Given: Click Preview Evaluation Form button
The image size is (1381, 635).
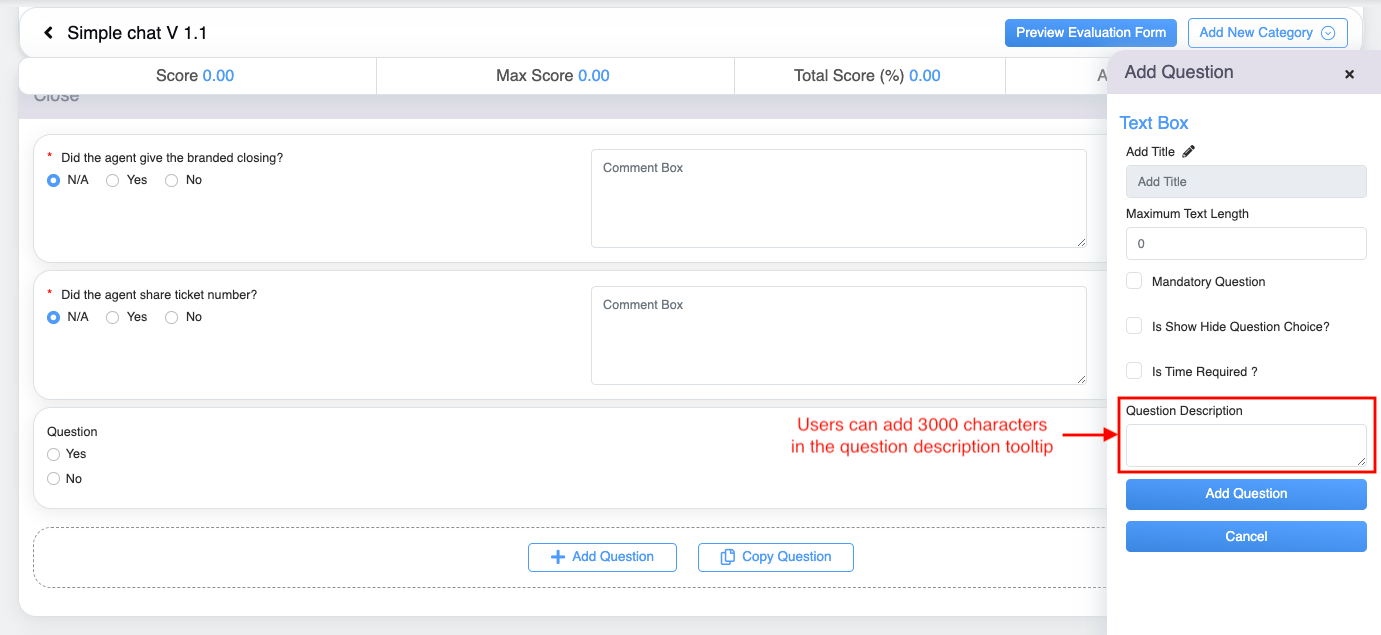Looking at the screenshot, I should pyautogui.click(x=1090, y=33).
